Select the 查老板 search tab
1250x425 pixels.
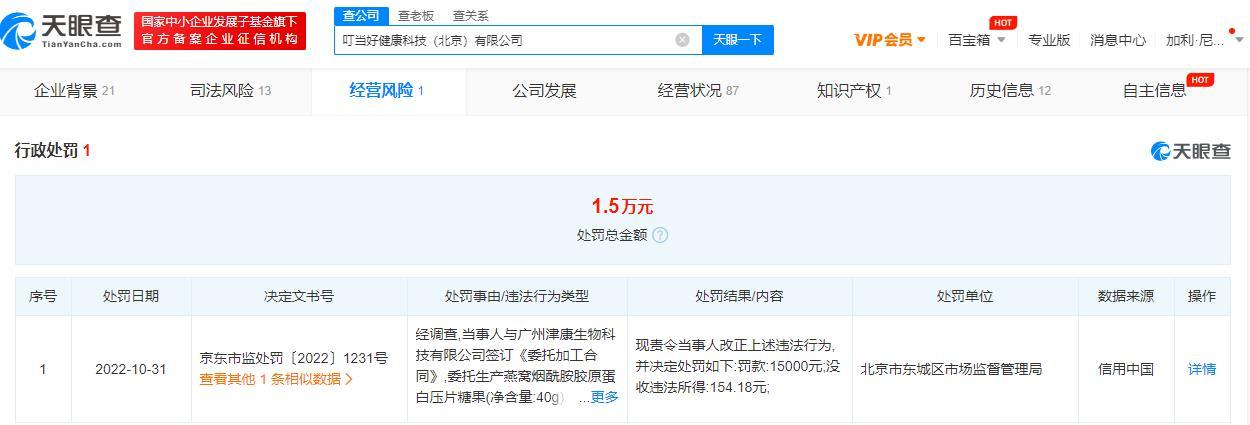(x=416, y=15)
